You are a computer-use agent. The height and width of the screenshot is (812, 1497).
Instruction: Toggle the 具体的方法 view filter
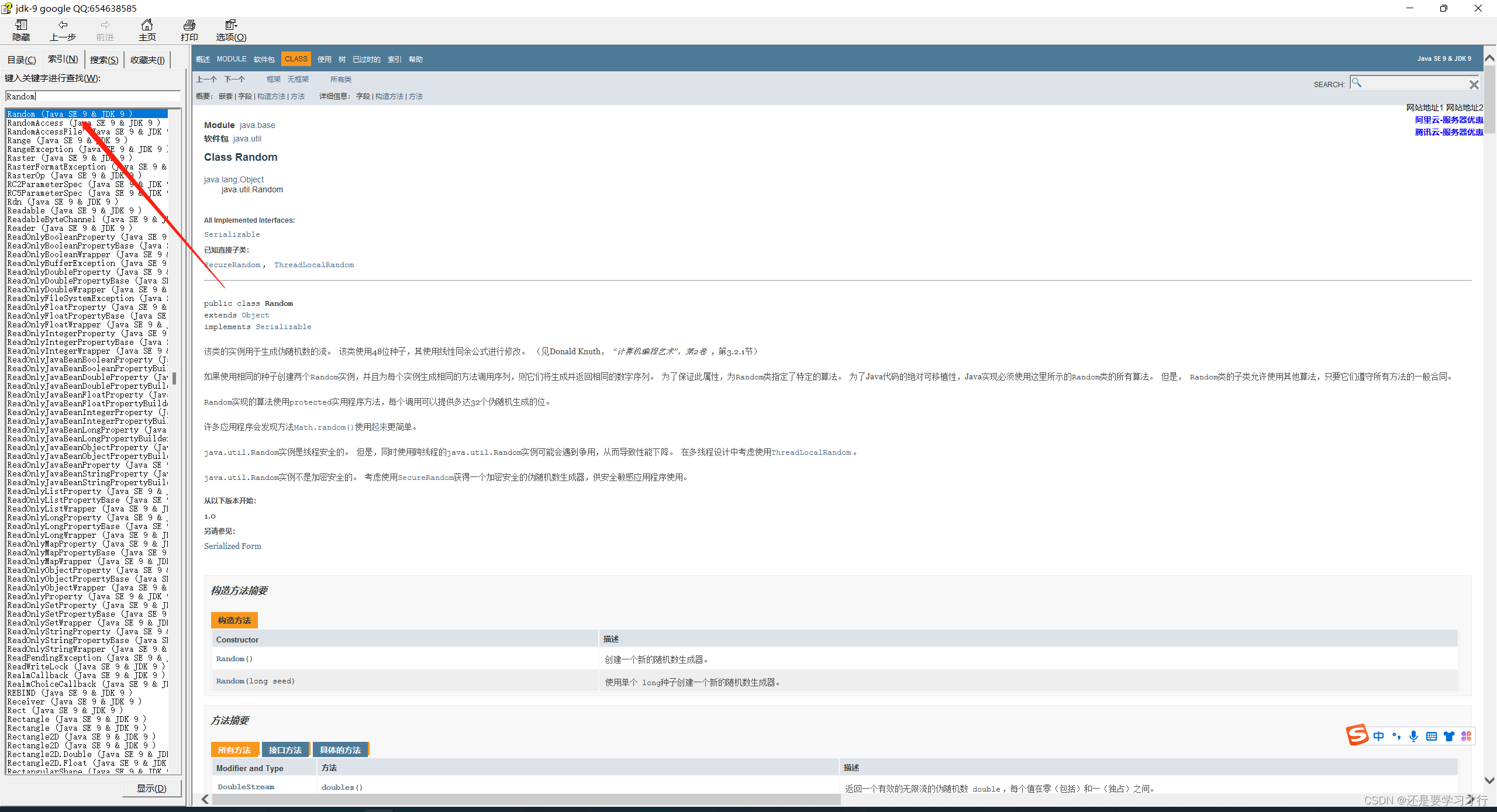tap(341, 749)
